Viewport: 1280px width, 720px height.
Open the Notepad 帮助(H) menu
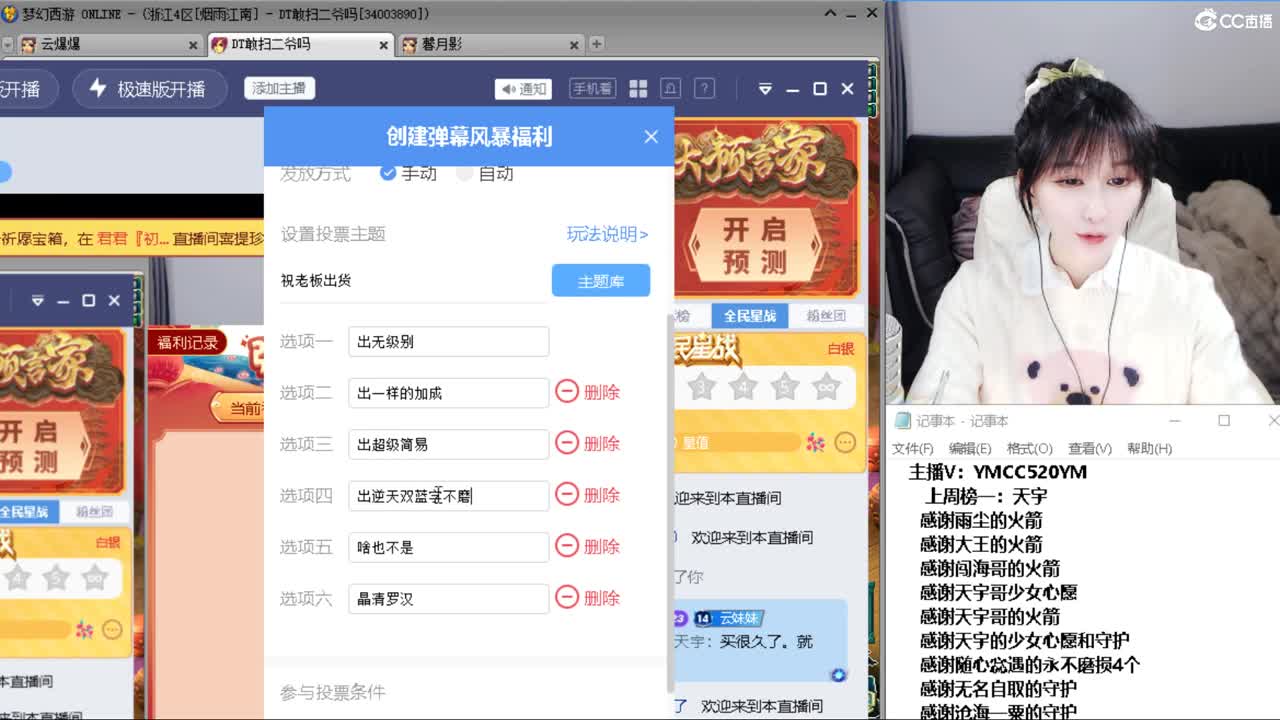point(1149,448)
